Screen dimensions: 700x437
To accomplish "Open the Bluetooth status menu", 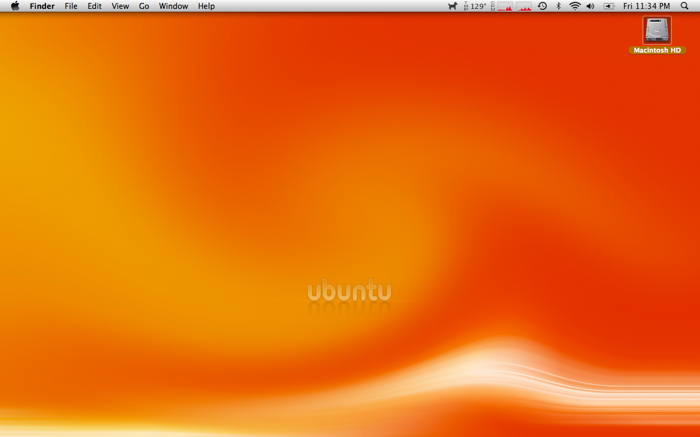I will 558,6.
